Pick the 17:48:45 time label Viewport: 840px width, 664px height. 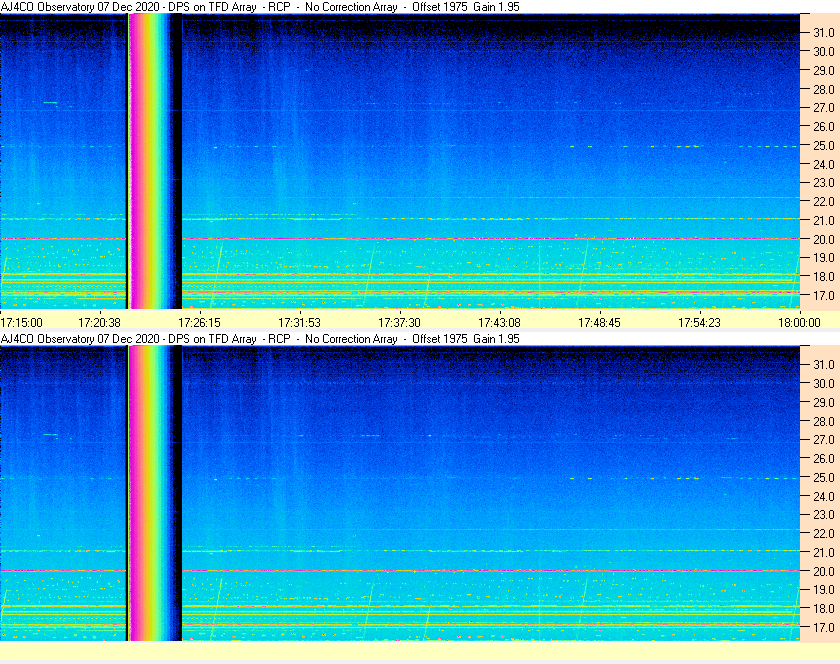(x=599, y=323)
